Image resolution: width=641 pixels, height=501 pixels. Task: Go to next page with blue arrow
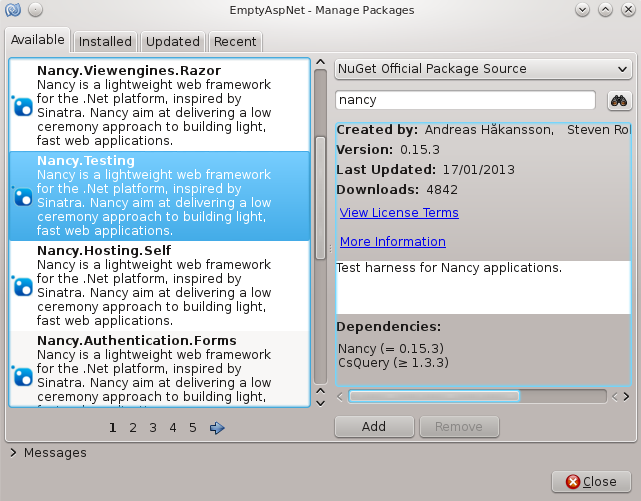[217, 428]
